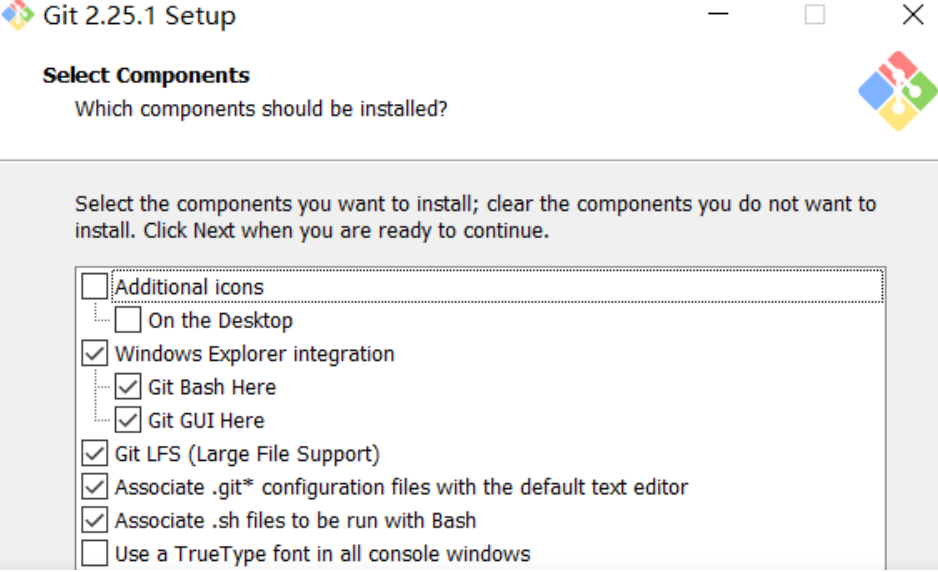Click the large Git logo in the header

[x=896, y=91]
